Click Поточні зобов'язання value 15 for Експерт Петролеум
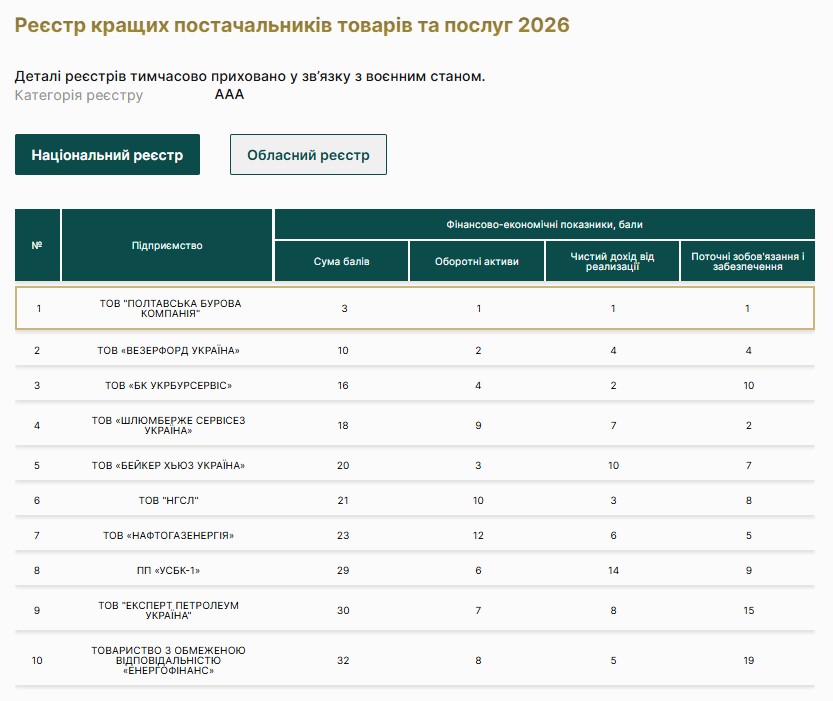Image resolution: width=833 pixels, height=701 pixels. pyautogui.click(x=749, y=610)
